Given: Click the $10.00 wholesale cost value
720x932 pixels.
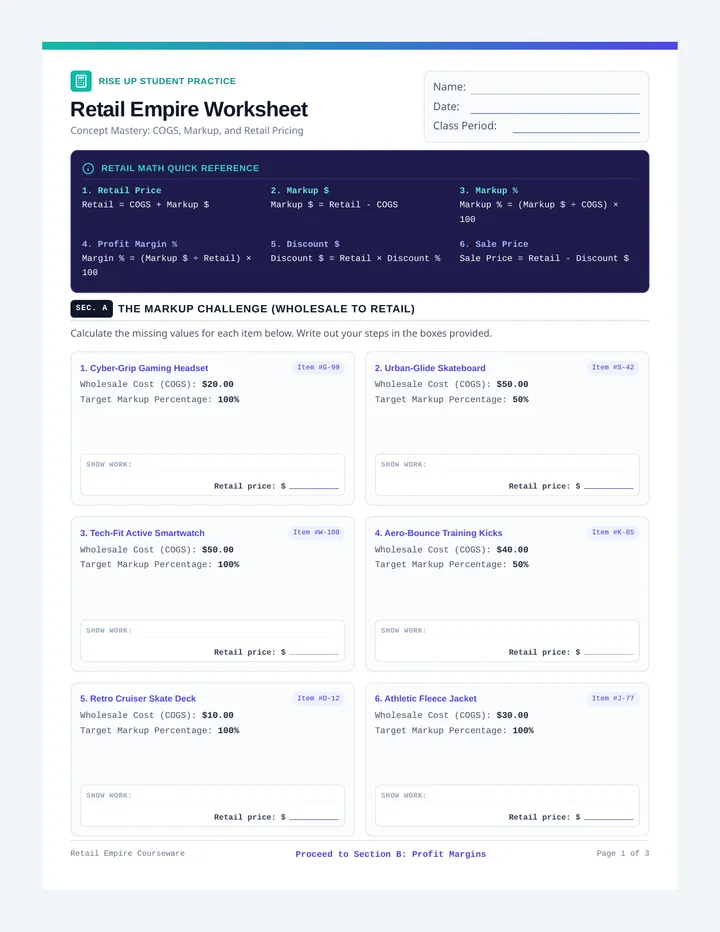Looking at the screenshot, I should [218, 715].
